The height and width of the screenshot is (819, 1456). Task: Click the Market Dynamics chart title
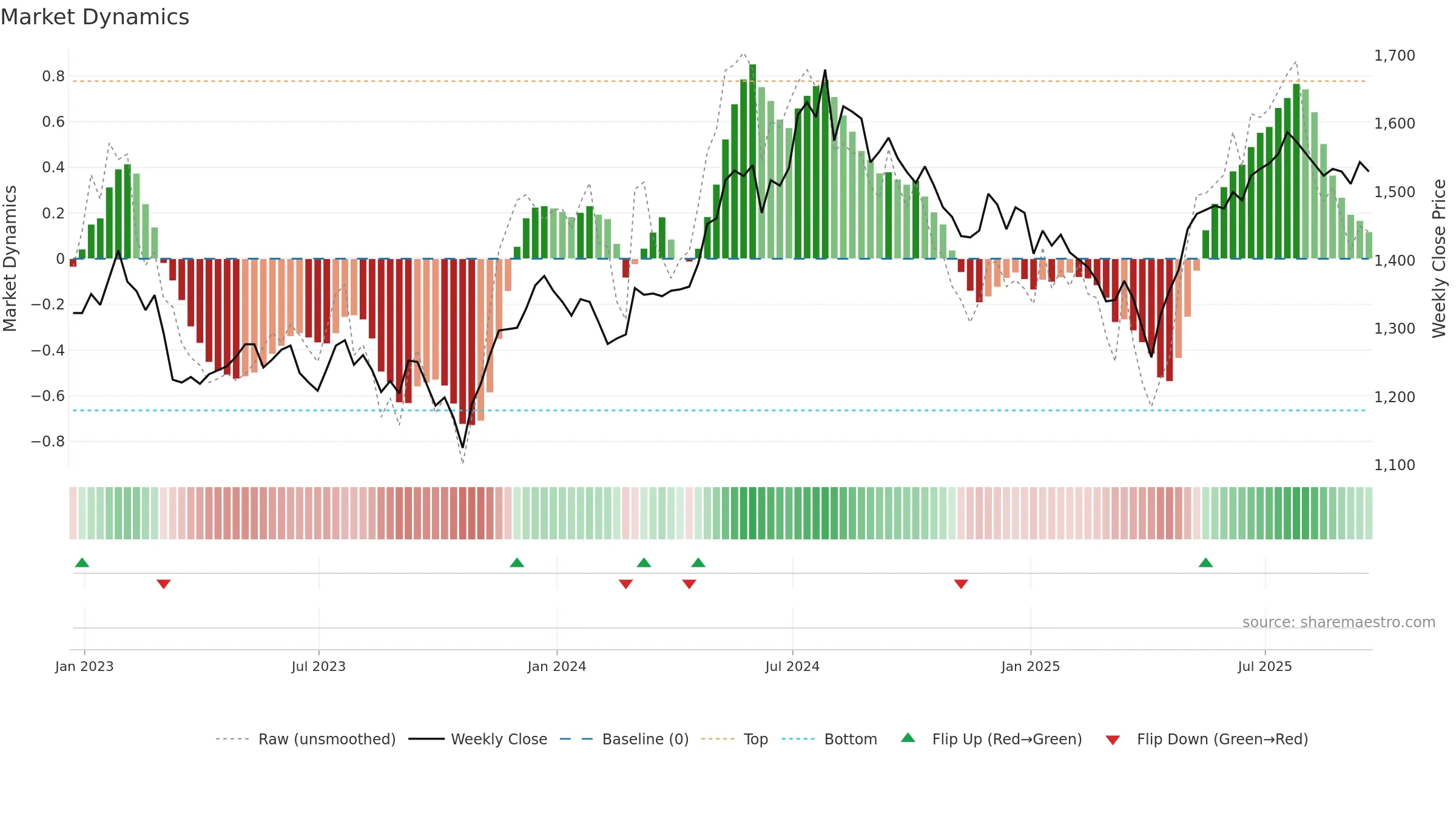[x=95, y=17]
